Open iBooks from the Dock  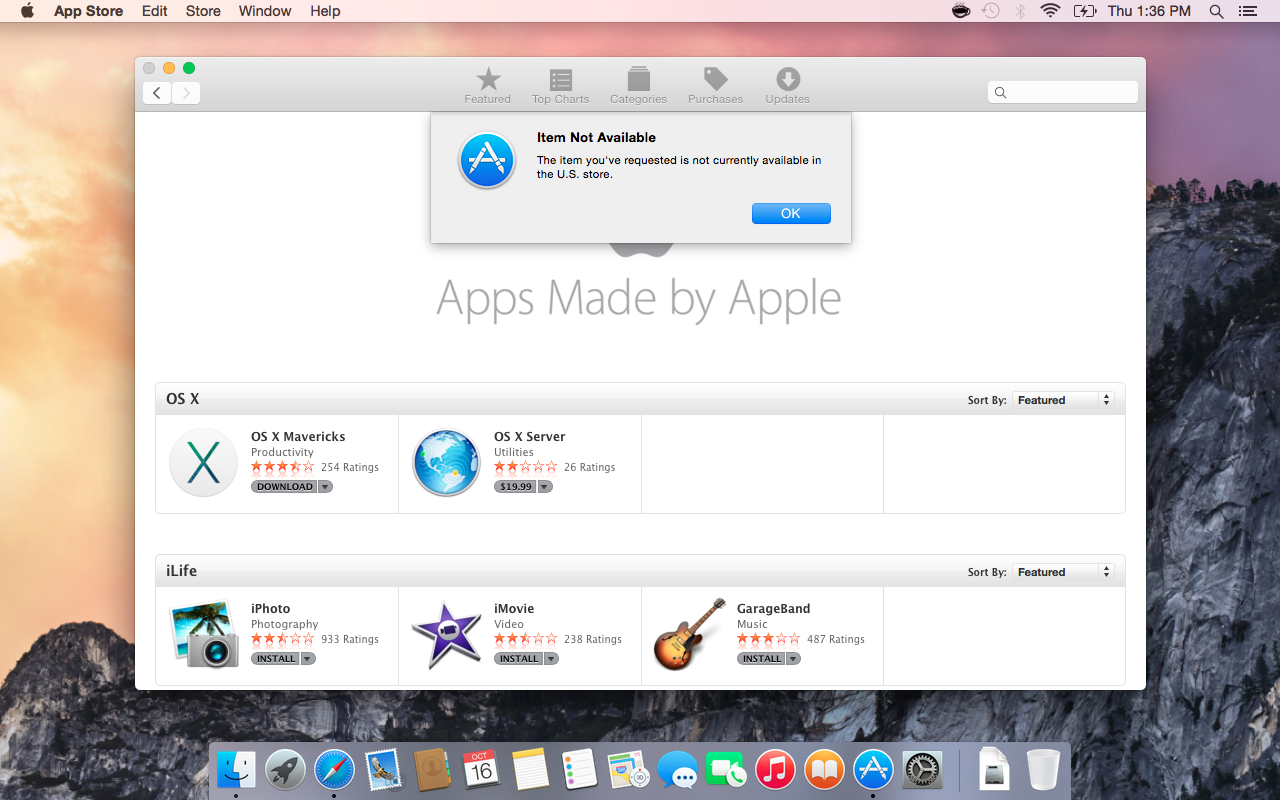coord(824,769)
